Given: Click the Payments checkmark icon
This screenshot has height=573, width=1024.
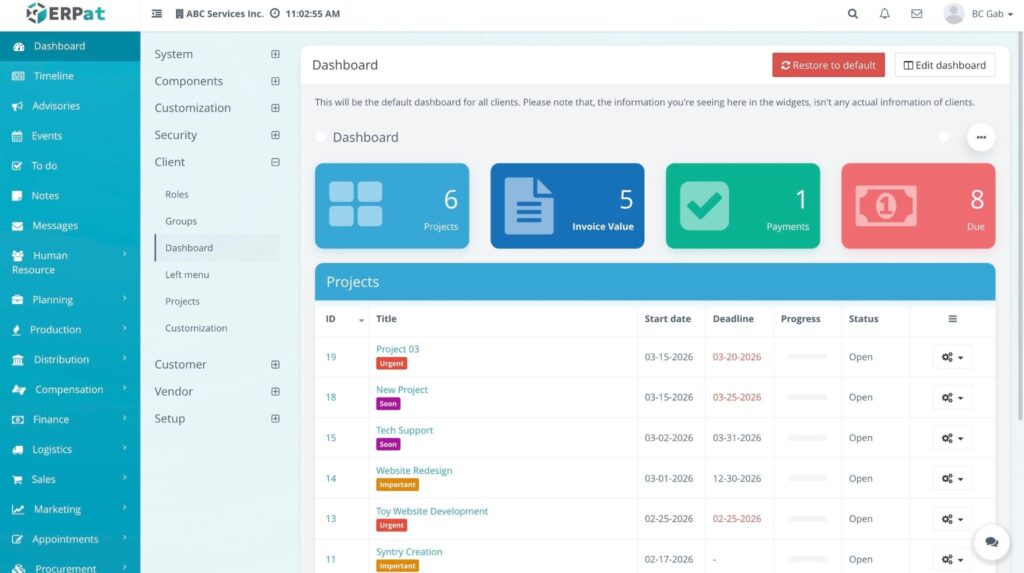Looking at the screenshot, I should (x=704, y=206).
